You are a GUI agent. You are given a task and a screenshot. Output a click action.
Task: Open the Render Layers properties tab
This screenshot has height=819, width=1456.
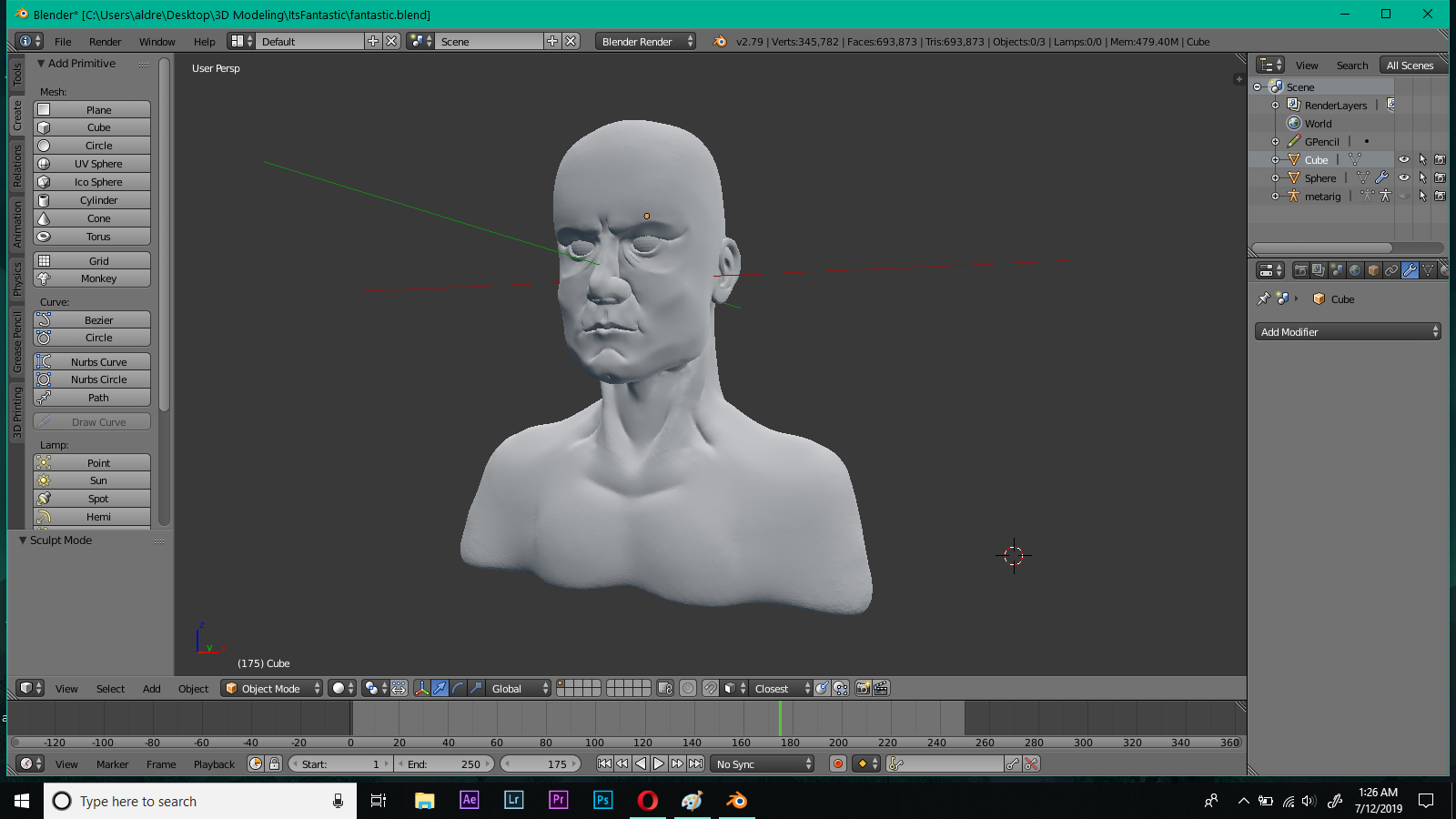[1319, 270]
